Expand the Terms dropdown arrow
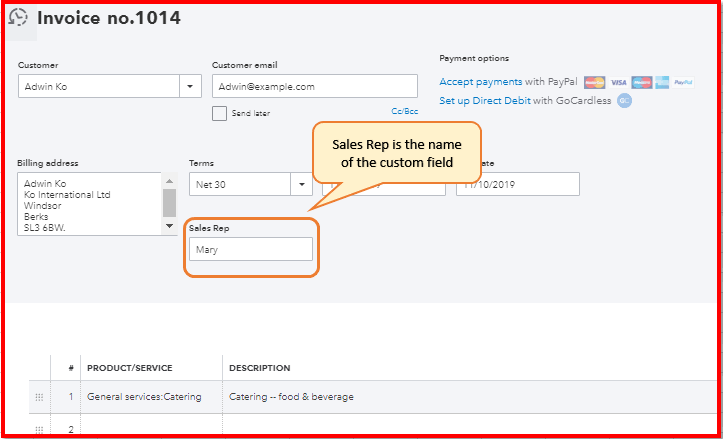Image resolution: width=723 pixels, height=439 pixels. click(x=302, y=184)
